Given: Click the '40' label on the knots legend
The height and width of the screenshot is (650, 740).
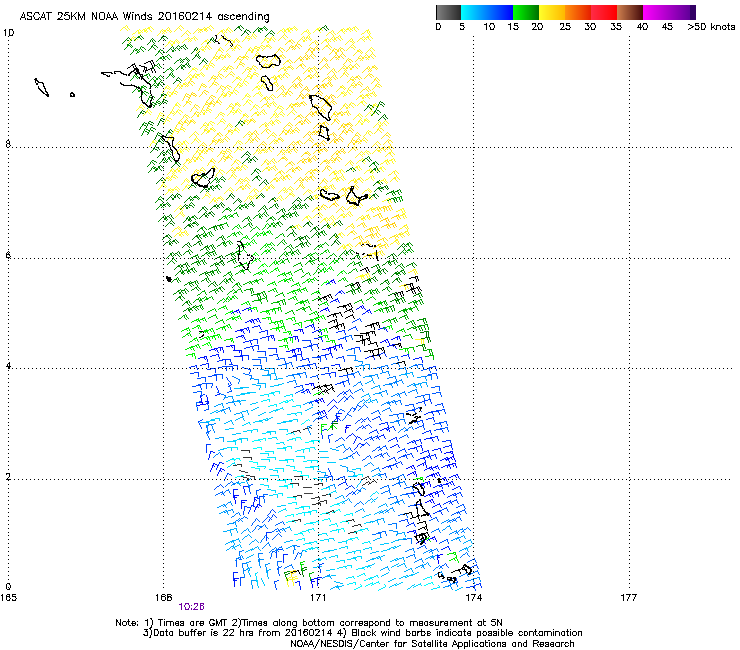Looking at the screenshot, I should 642,27.
